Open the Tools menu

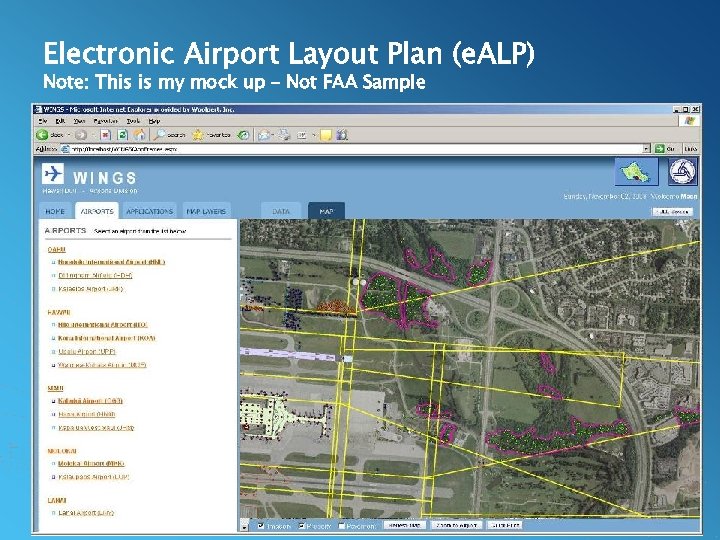pyautogui.click(x=133, y=121)
